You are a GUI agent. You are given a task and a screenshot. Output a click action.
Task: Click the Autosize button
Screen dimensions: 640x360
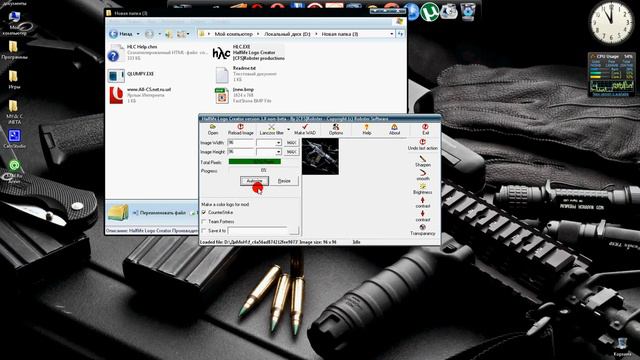point(254,181)
